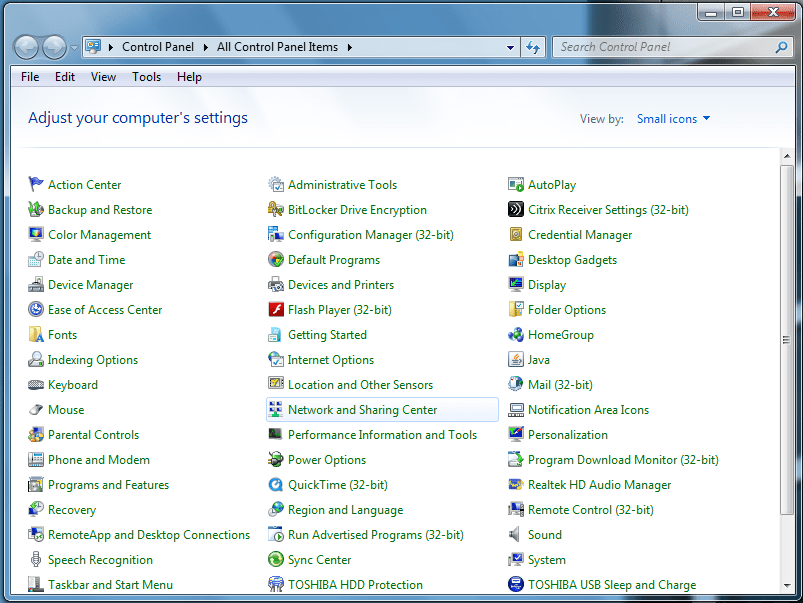Open the System link
This screenshot has height=603, width=803.
tap(547, 560)
